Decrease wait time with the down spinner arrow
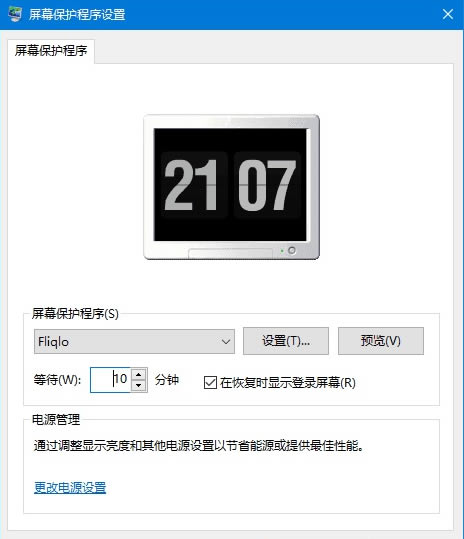The height and width of the screenshot is (539, 464). pos(139,385)
